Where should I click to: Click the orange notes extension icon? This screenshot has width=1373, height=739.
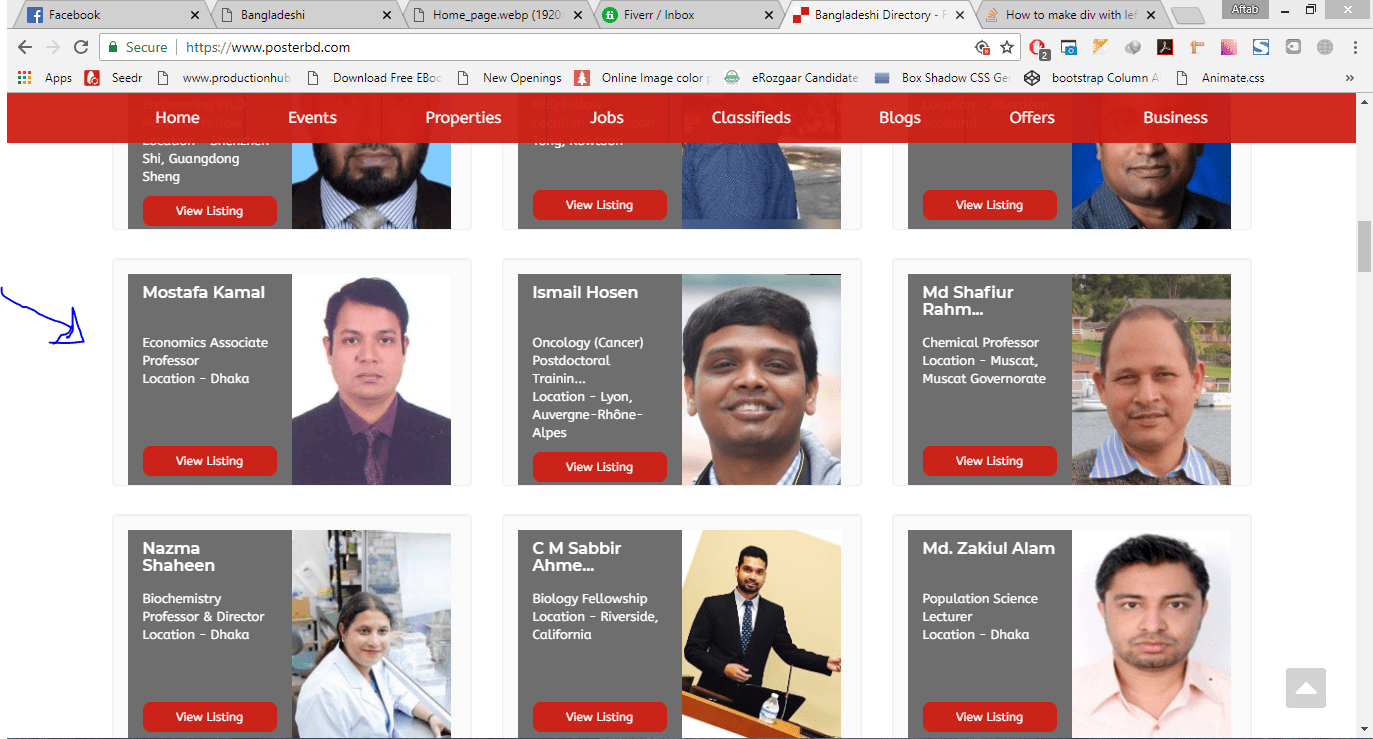point(1101,47)
